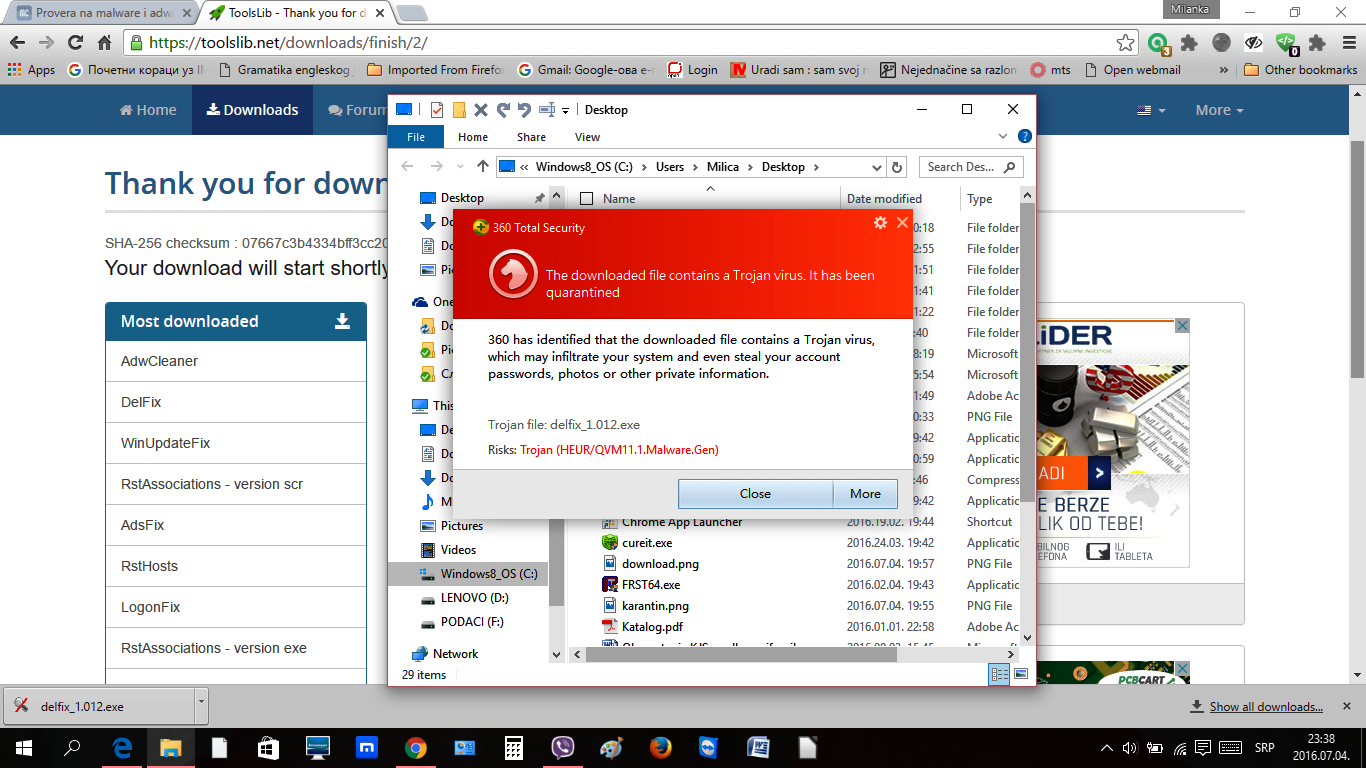Open TeamViewer from the taskbar

click(709, 748)
